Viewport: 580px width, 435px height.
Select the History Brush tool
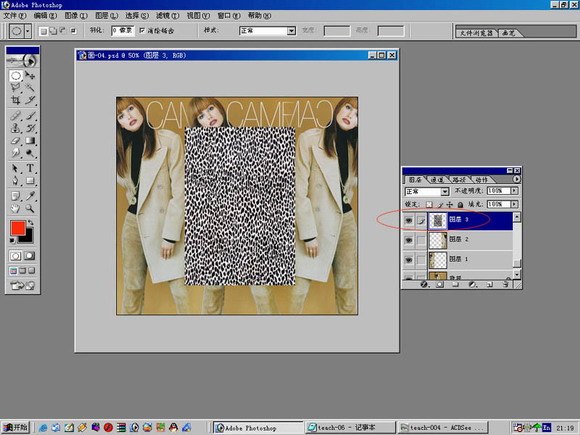[30, 128]
